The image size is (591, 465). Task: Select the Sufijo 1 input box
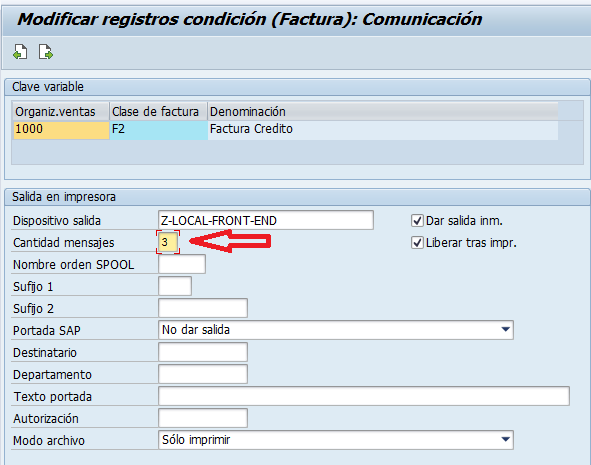(175, 286)
